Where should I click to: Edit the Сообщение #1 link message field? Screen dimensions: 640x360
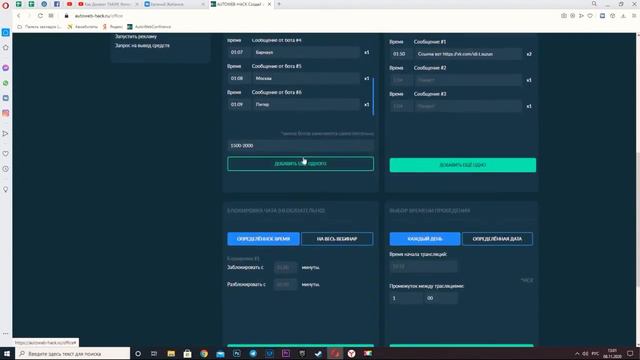click(468, 54)
